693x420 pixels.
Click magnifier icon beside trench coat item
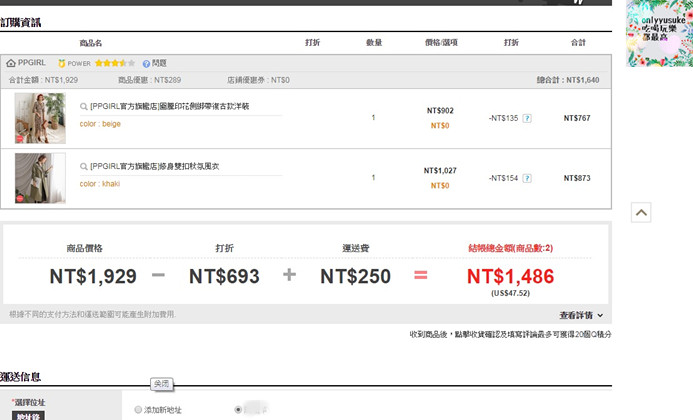click(83, 167)
